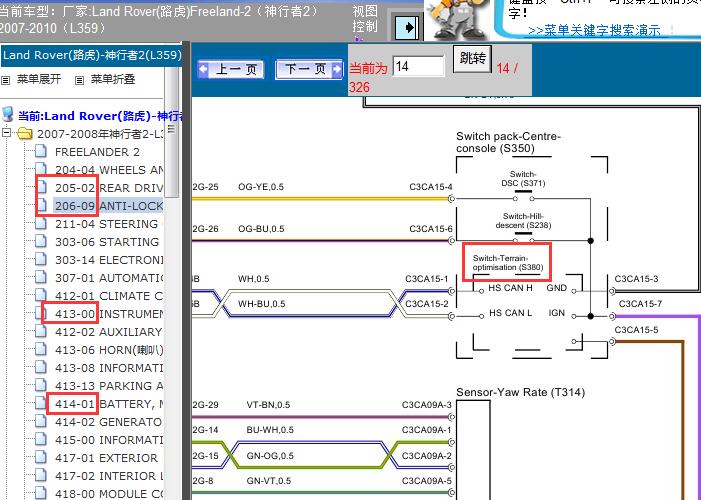Click the C3CA15-7 connector label
701x500 pixels.
pos(640,304)
